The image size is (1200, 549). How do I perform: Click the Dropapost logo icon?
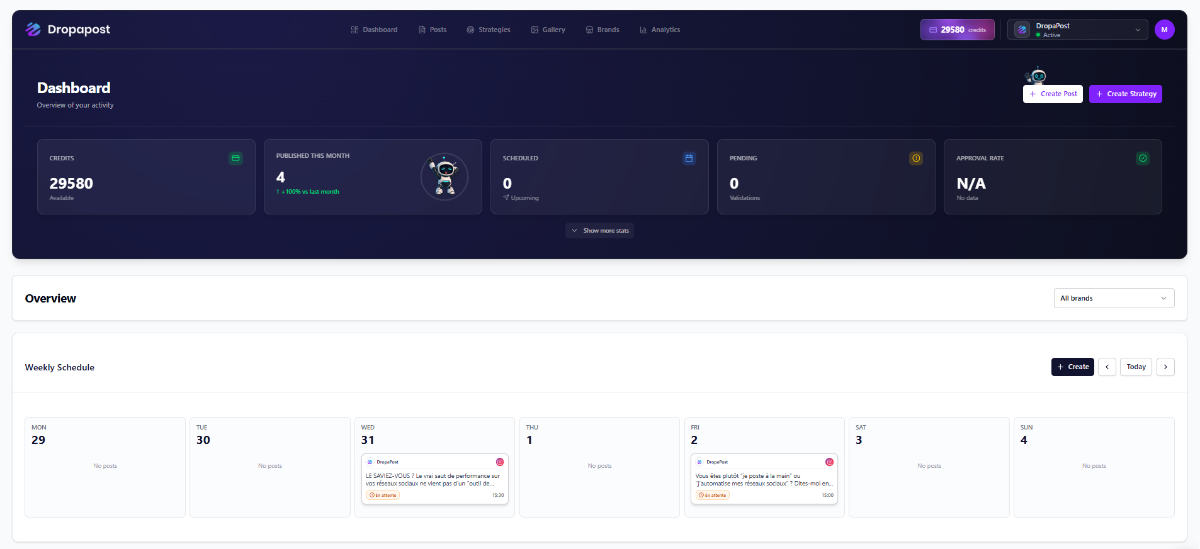click(33, 30)
